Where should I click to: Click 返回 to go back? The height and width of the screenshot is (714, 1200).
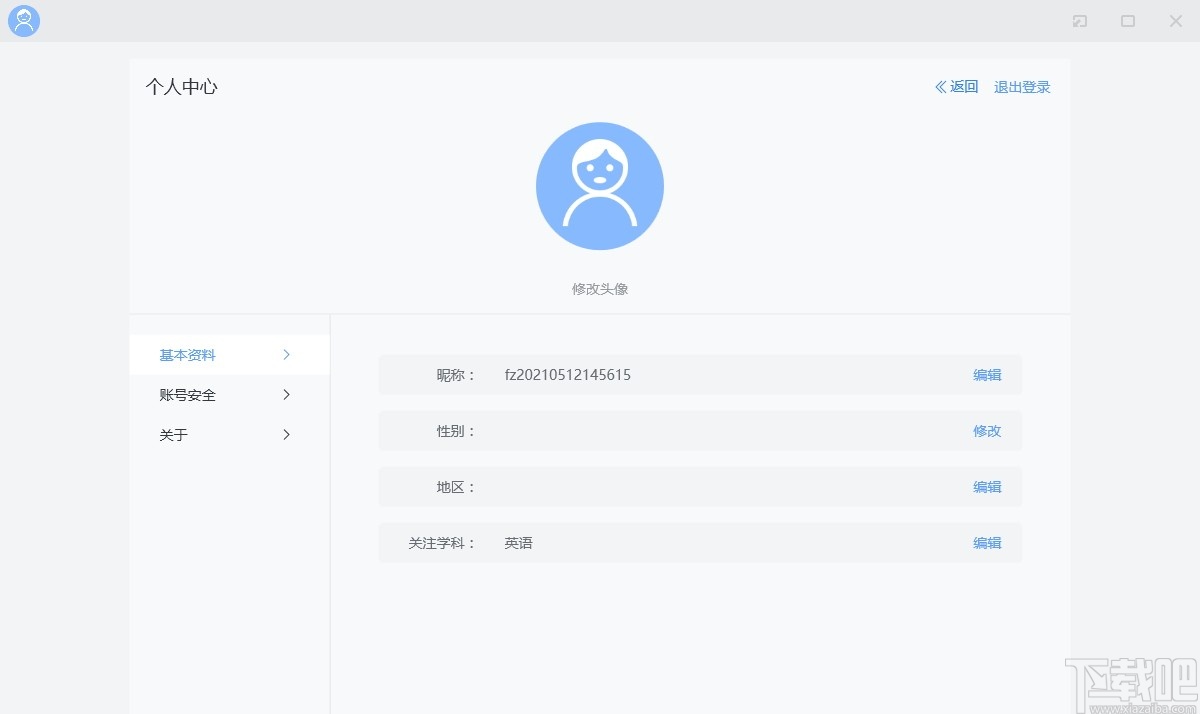(x=962, y=87)
